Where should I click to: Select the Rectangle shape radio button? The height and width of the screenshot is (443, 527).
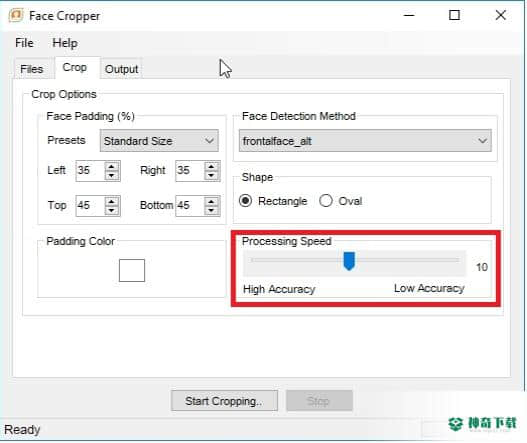[x=246, y=201]
